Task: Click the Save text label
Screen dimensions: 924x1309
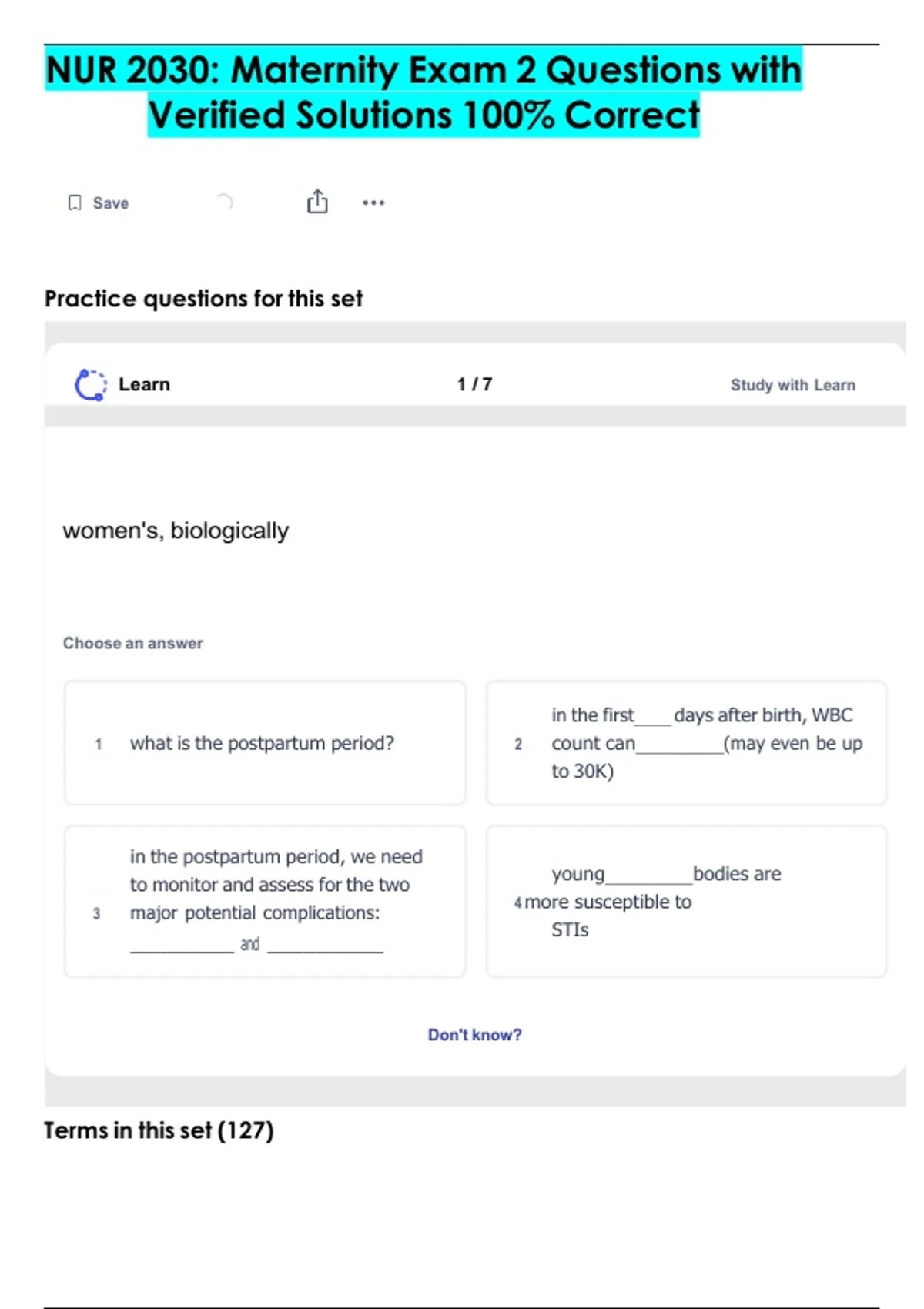Action: click(111, 203)
